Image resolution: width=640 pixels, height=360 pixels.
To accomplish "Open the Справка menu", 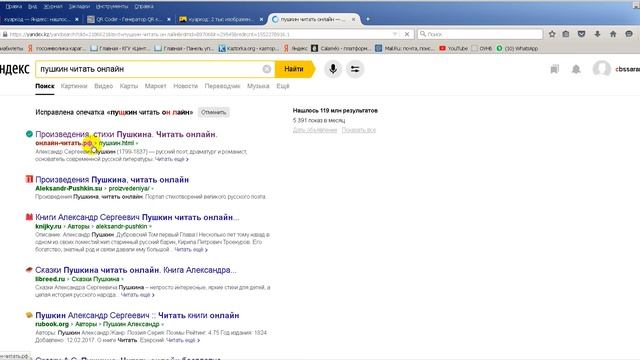I will tap(144, 7).
